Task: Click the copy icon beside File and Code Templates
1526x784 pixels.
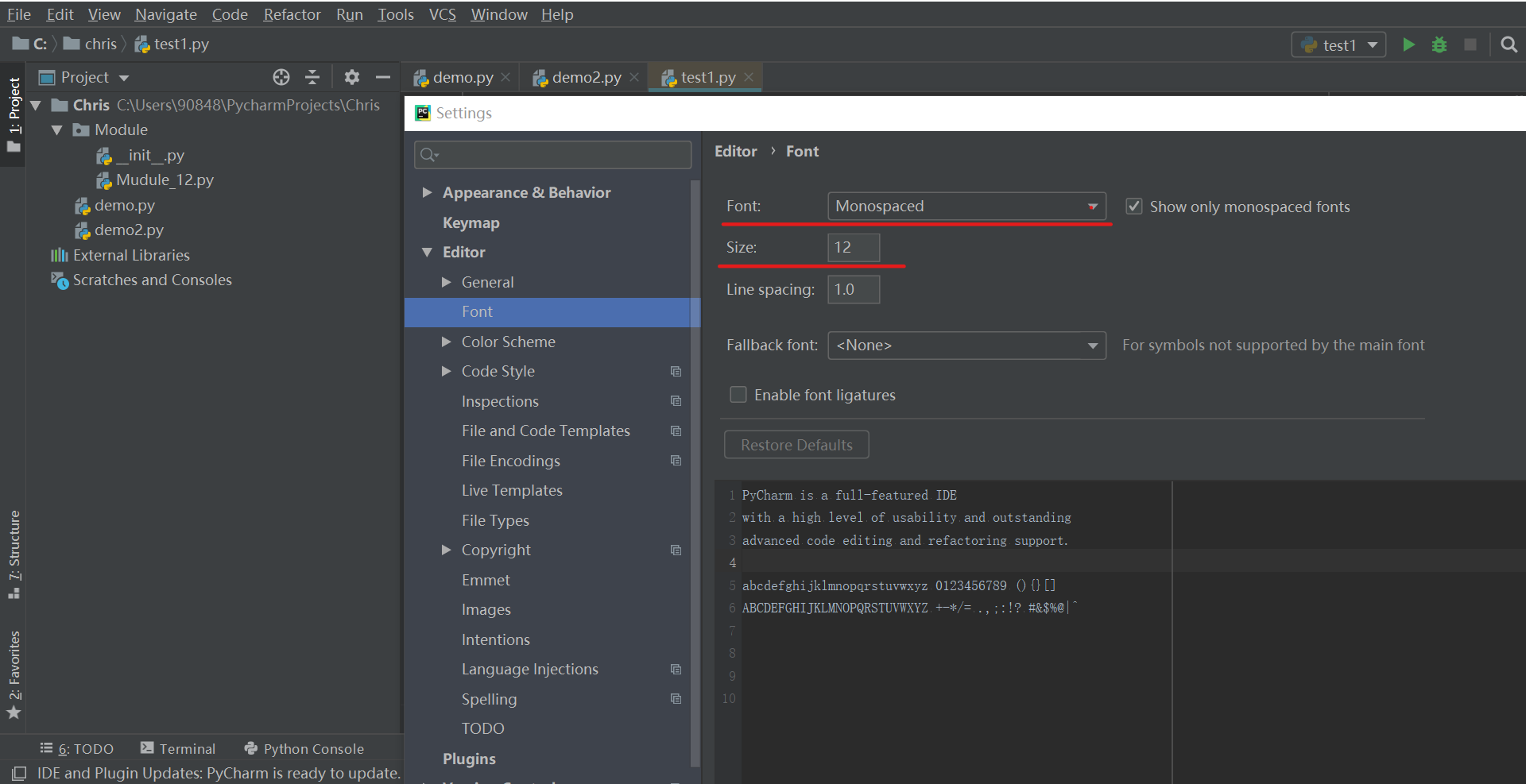Action: point(676,431)
